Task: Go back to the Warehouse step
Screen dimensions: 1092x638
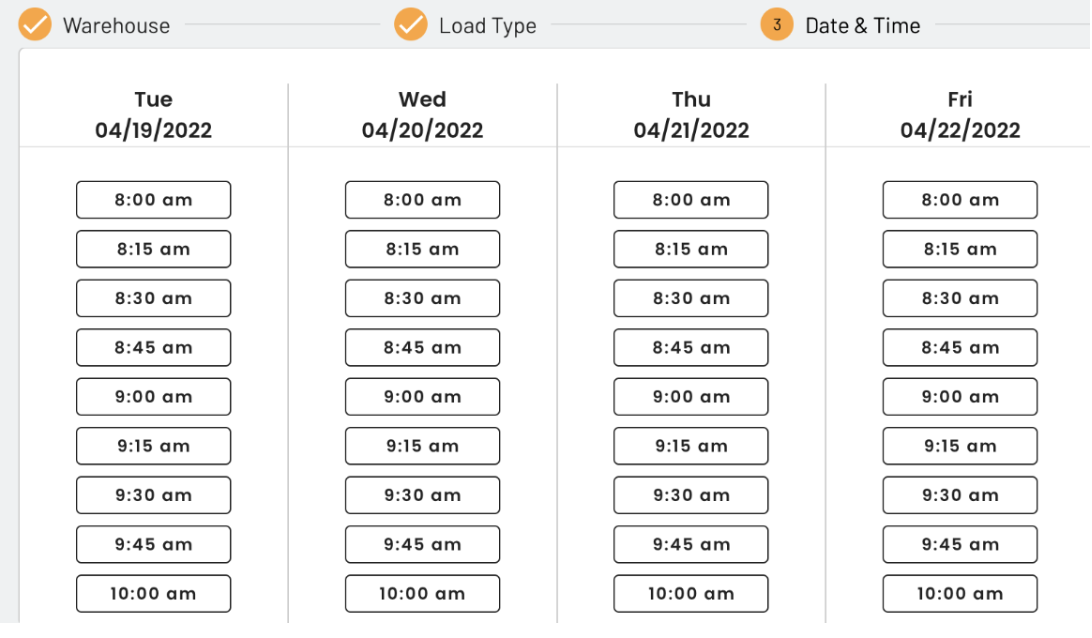Action: 116,26
